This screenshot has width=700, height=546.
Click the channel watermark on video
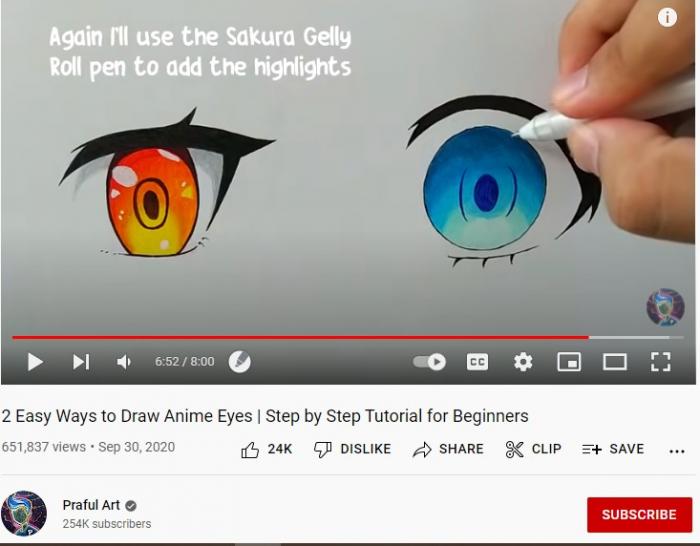pos(666,307)
